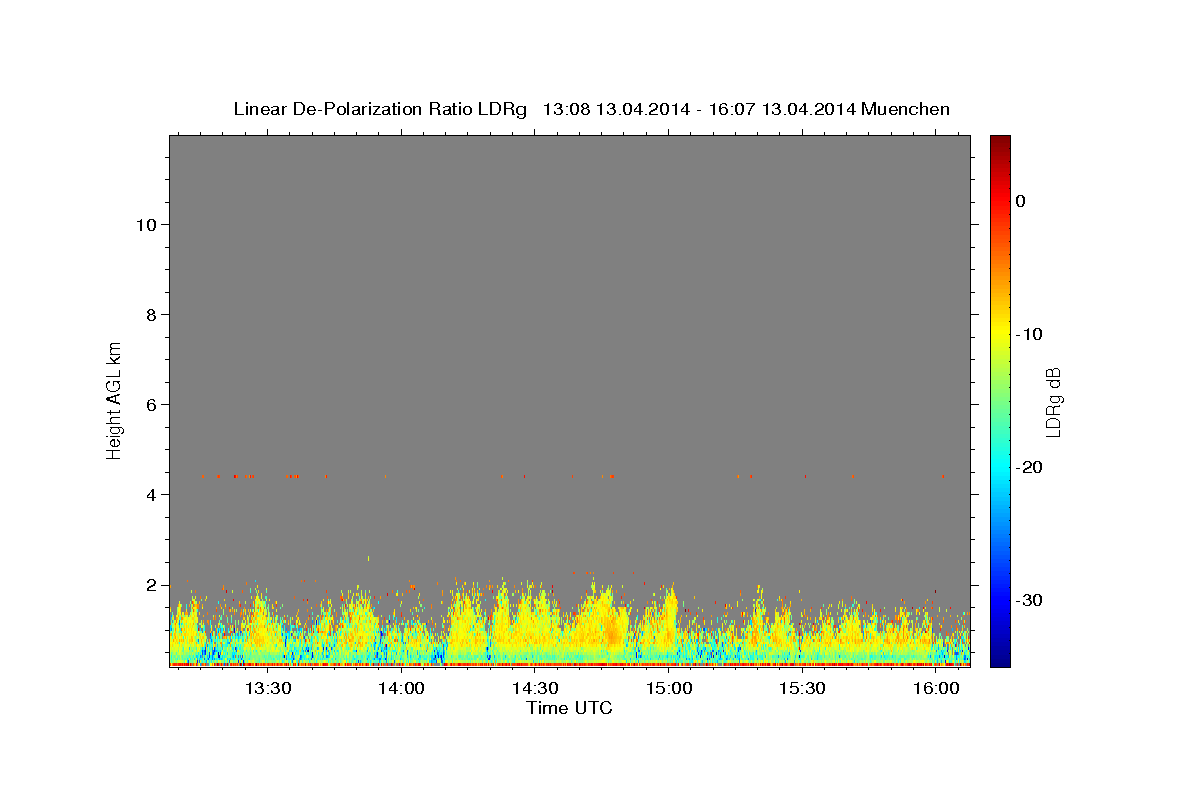Click the height tick label 2
This screenshot has width=1200, height=800.
(152, 585)
